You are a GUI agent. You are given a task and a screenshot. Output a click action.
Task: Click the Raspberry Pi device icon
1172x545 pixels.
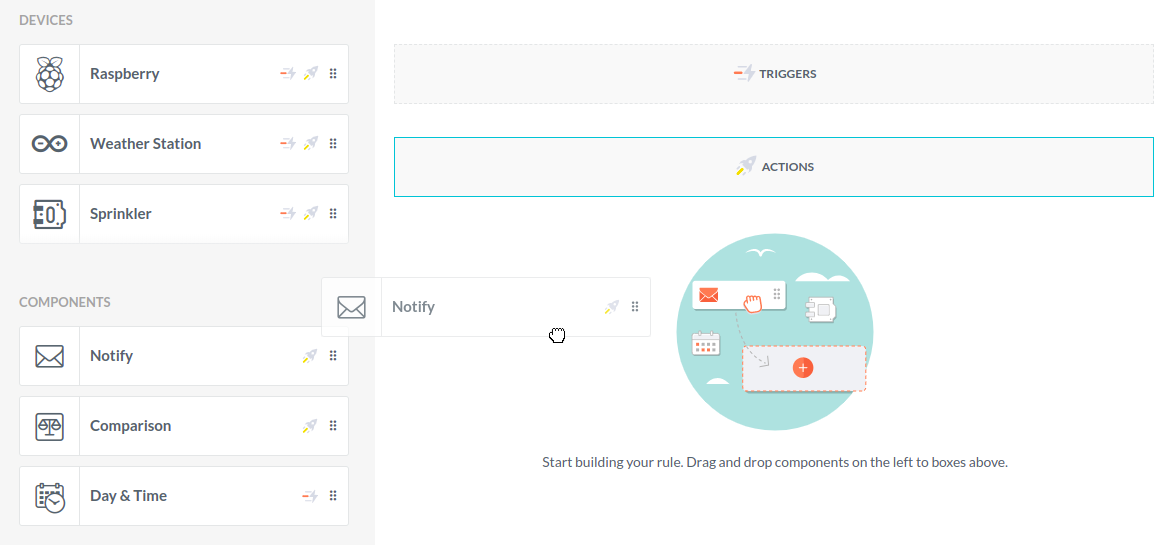[x=49, y=74]
